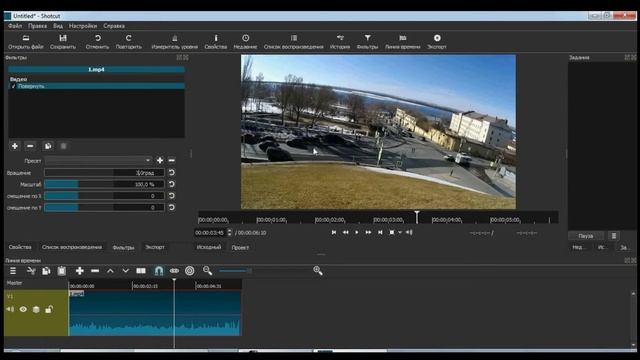Switch to bottom Список воспроизведения tab
640x360 pixels.
pos(72,247)
